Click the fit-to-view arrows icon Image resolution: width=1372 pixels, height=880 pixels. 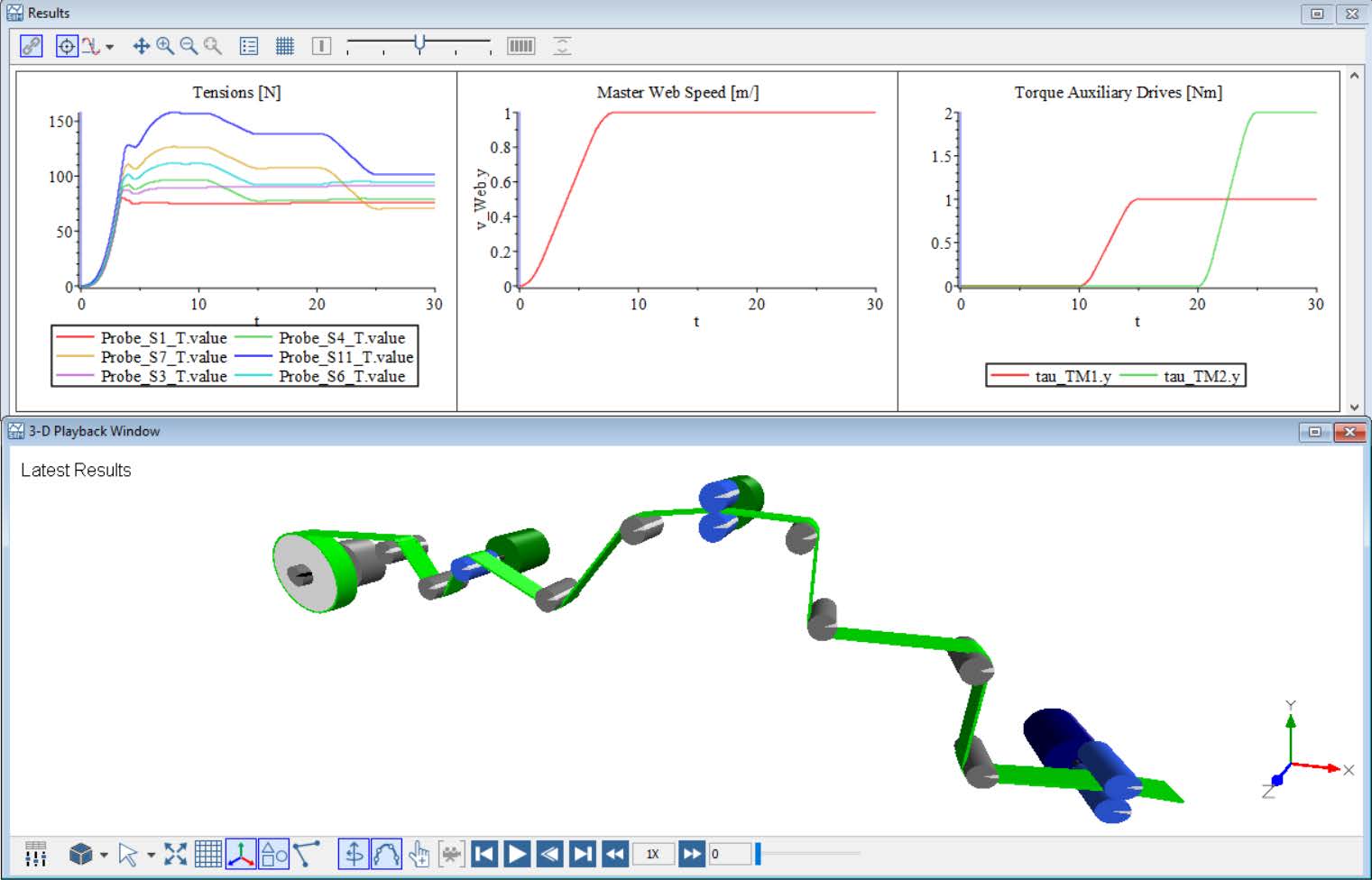pos(176,854)
